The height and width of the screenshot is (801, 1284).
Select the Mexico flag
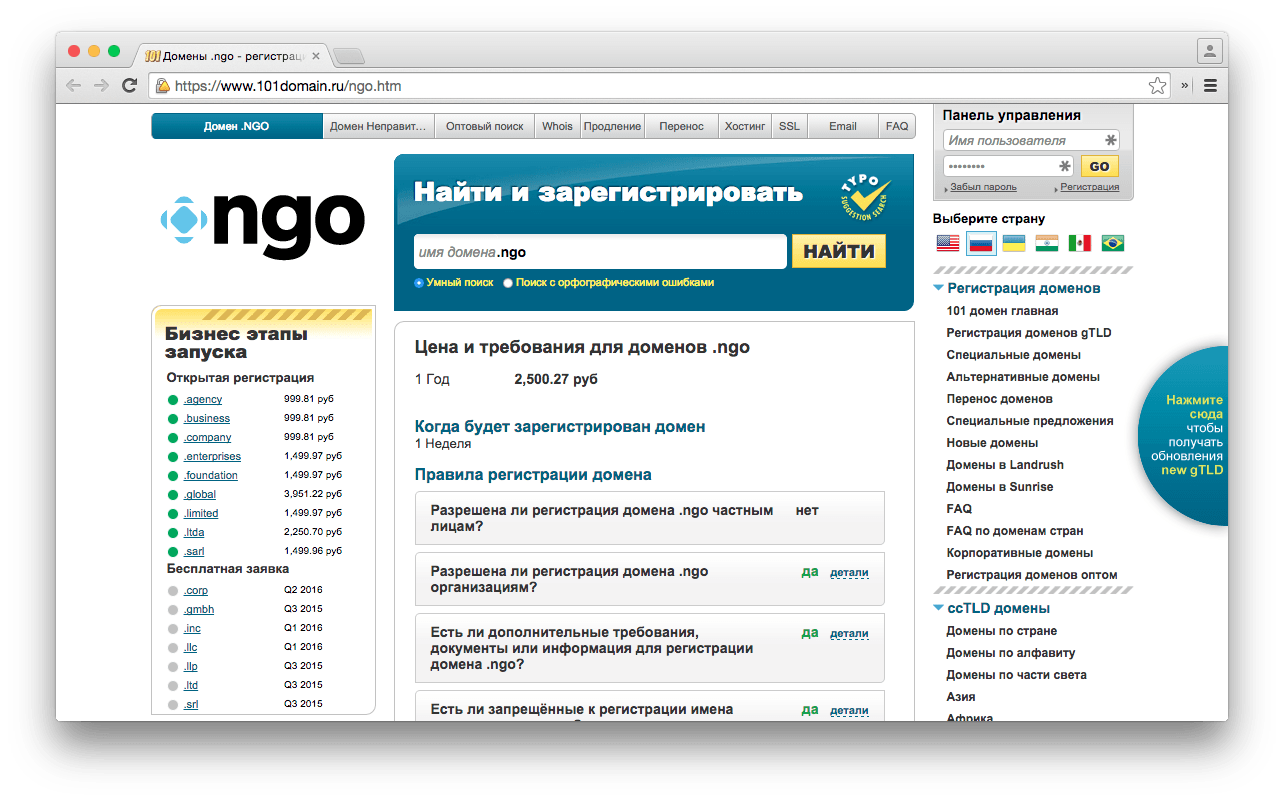[x=1080, y=243]
